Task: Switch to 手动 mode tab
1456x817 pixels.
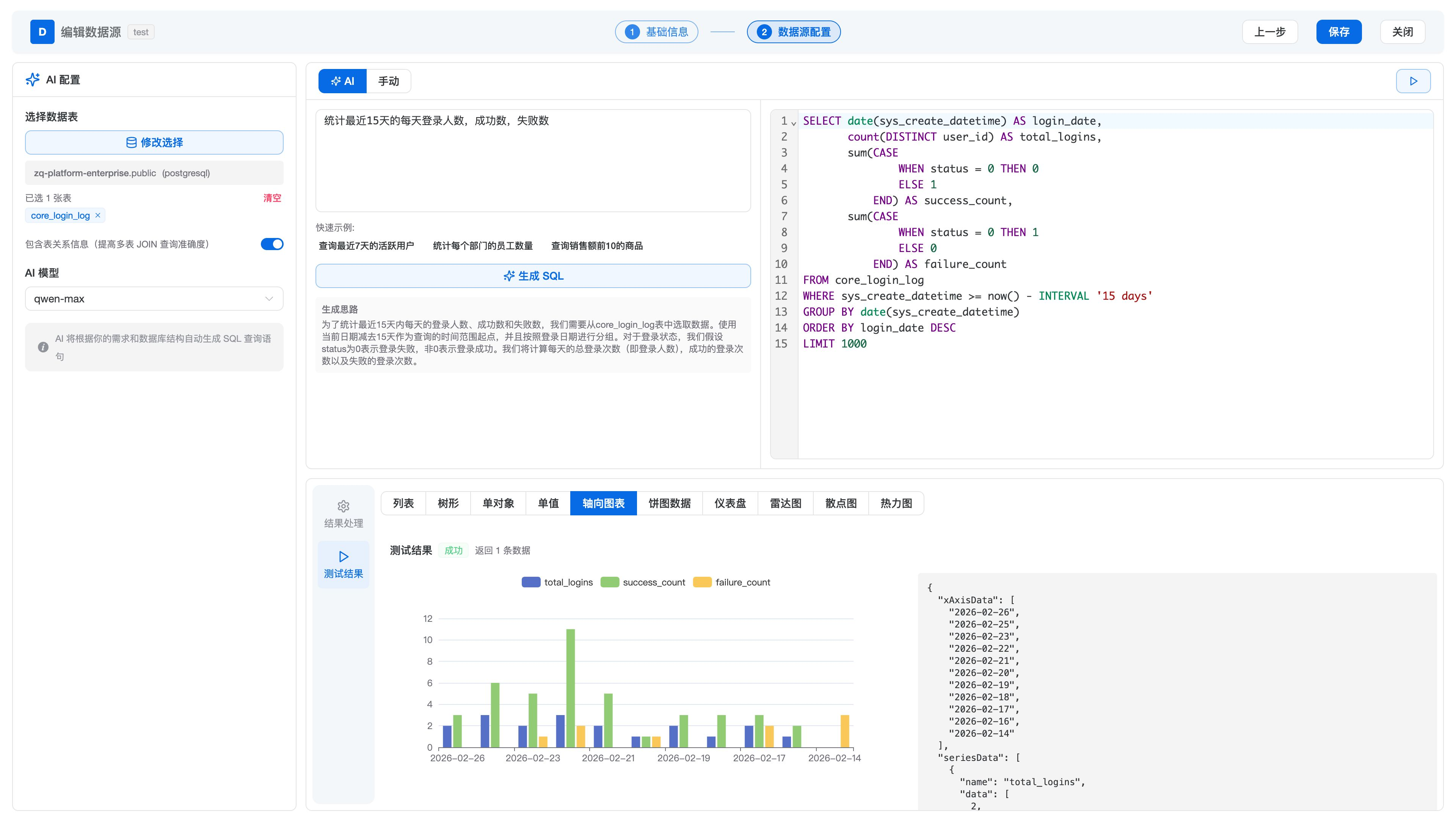Action: point(388,81)
